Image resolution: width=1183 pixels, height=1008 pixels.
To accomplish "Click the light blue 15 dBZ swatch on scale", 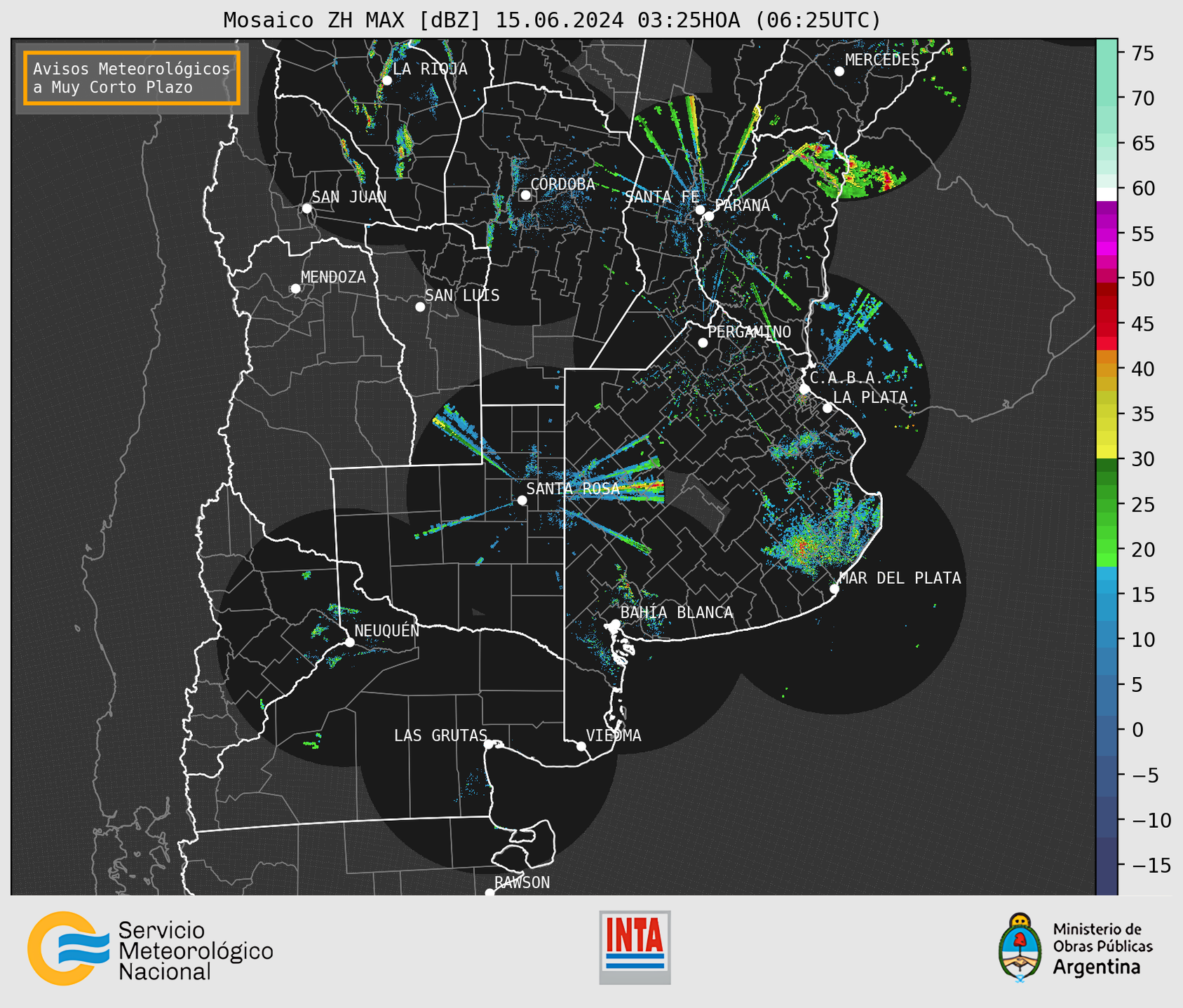I will click(x=1107, y=595).
